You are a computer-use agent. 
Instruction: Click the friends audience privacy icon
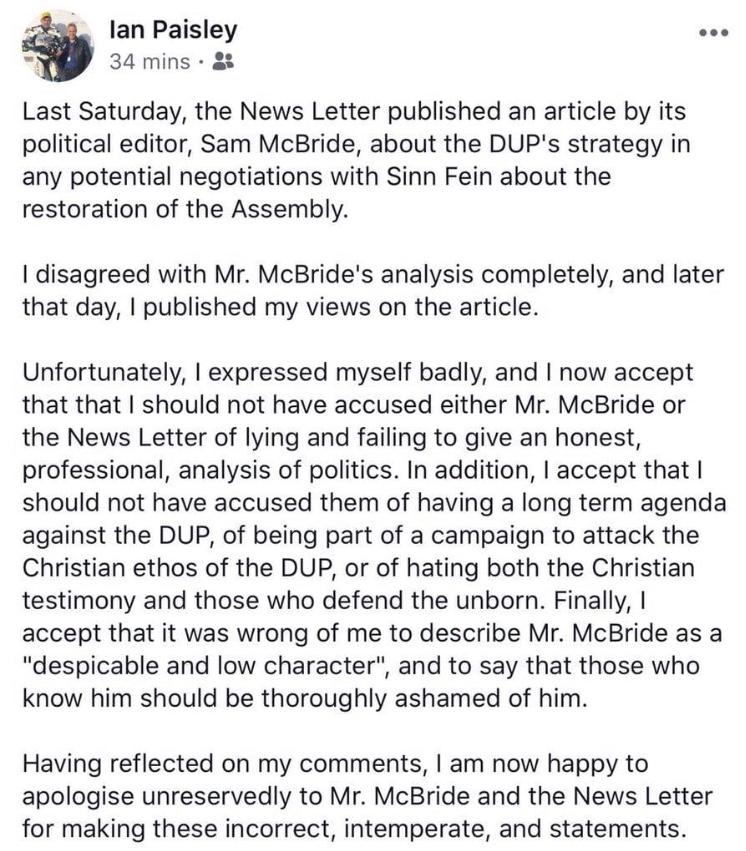pos(222,61)
